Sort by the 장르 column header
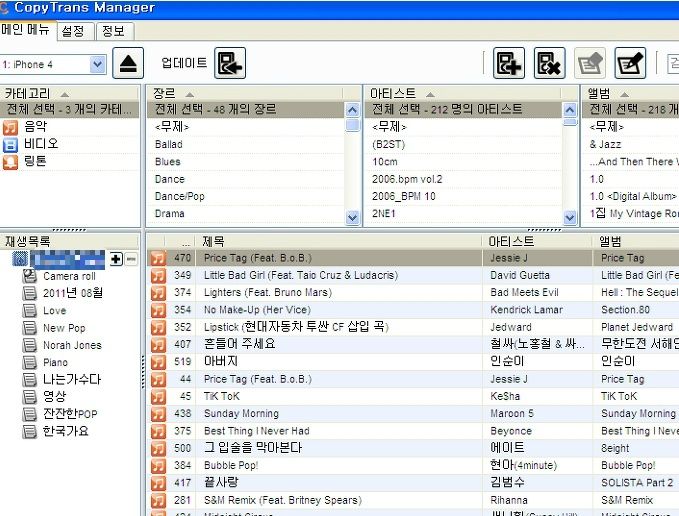Image resolution: width=679 pixels, height=516 pixels. (x=244, y=94)
